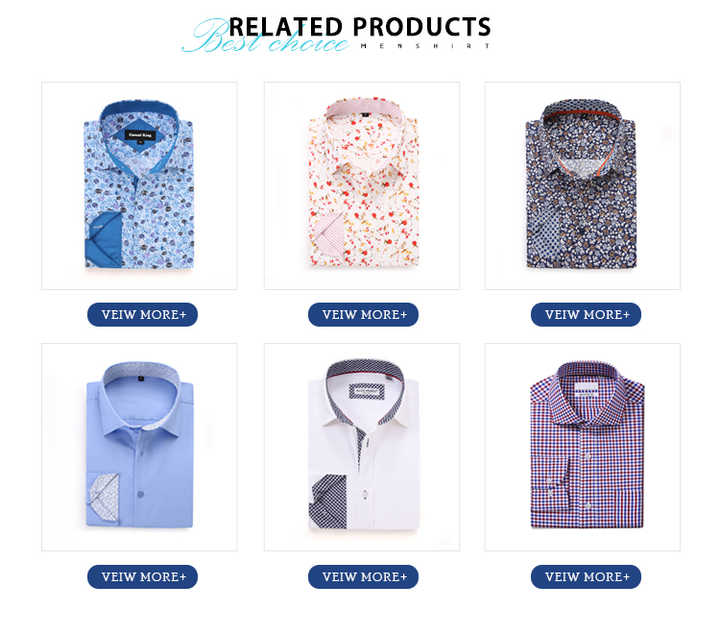Select the red and blue gingham shirt

tap(583, 447)
